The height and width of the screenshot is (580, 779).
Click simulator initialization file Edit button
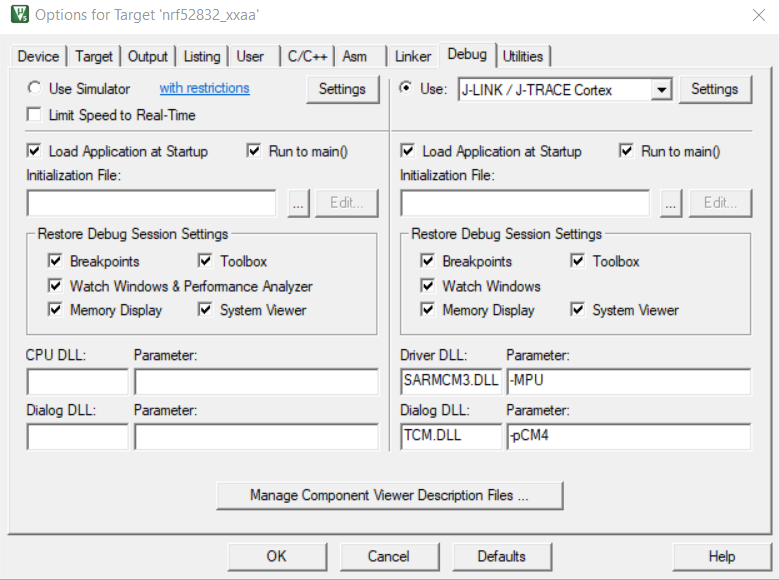click(x=347, y=203)
